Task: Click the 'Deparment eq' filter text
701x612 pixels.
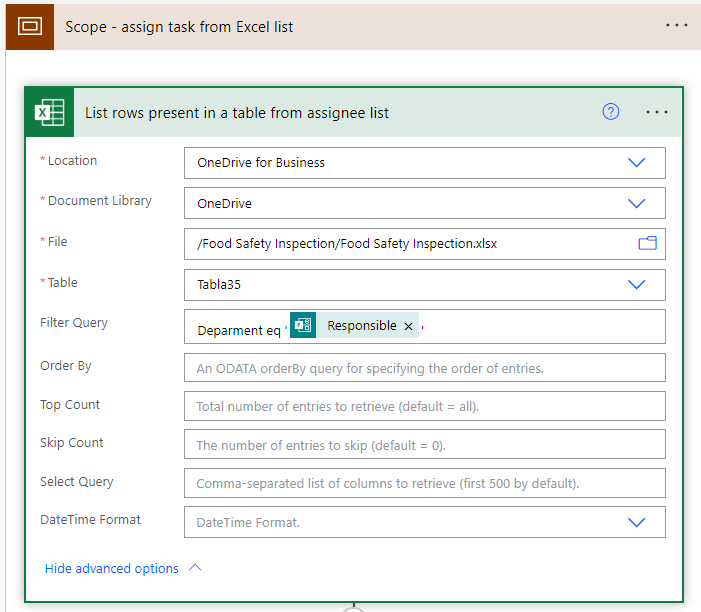Action: point(239,330)
